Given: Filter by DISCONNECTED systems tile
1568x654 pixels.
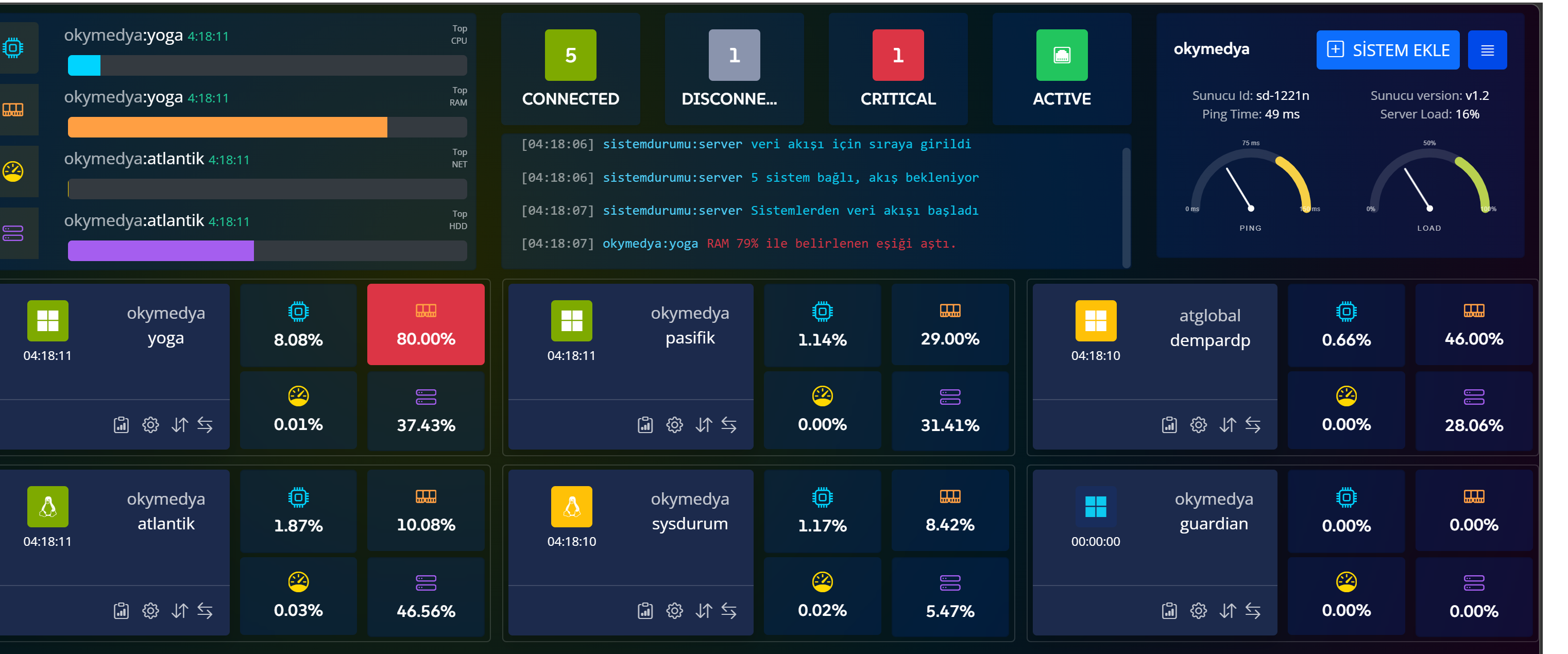Looking at the screenshot, I should (x=734, y=68).
